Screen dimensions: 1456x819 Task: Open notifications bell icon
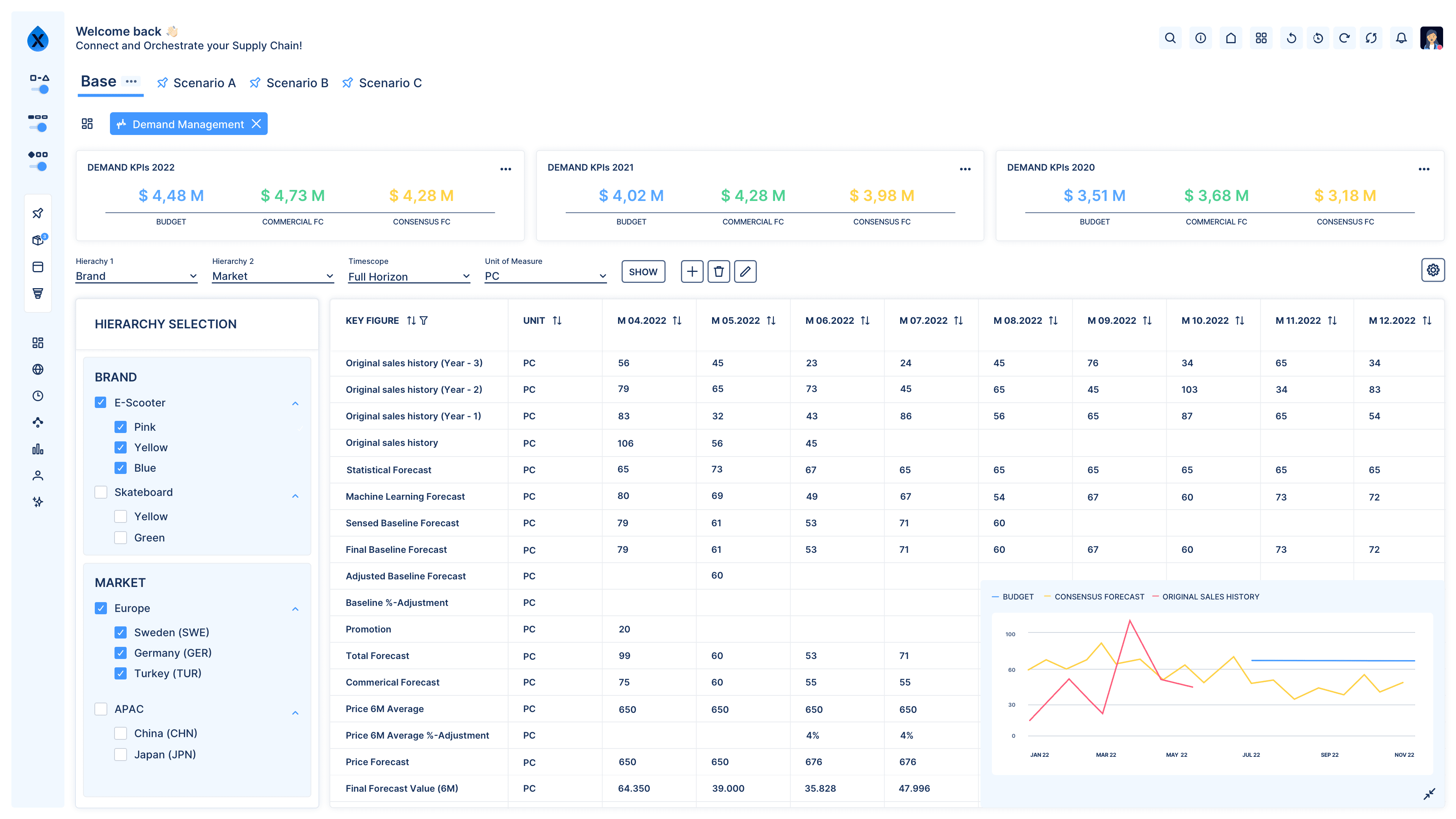coord(1401,38)
